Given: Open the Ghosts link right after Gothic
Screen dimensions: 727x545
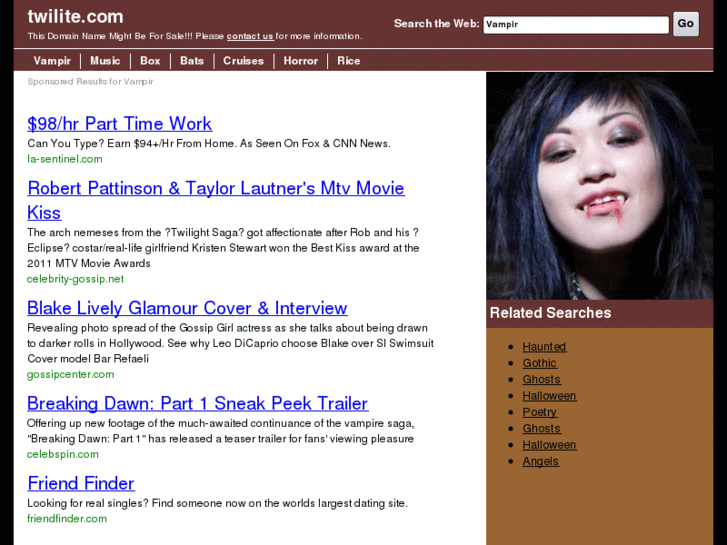Looking at the screenshot, I should 542,379.
